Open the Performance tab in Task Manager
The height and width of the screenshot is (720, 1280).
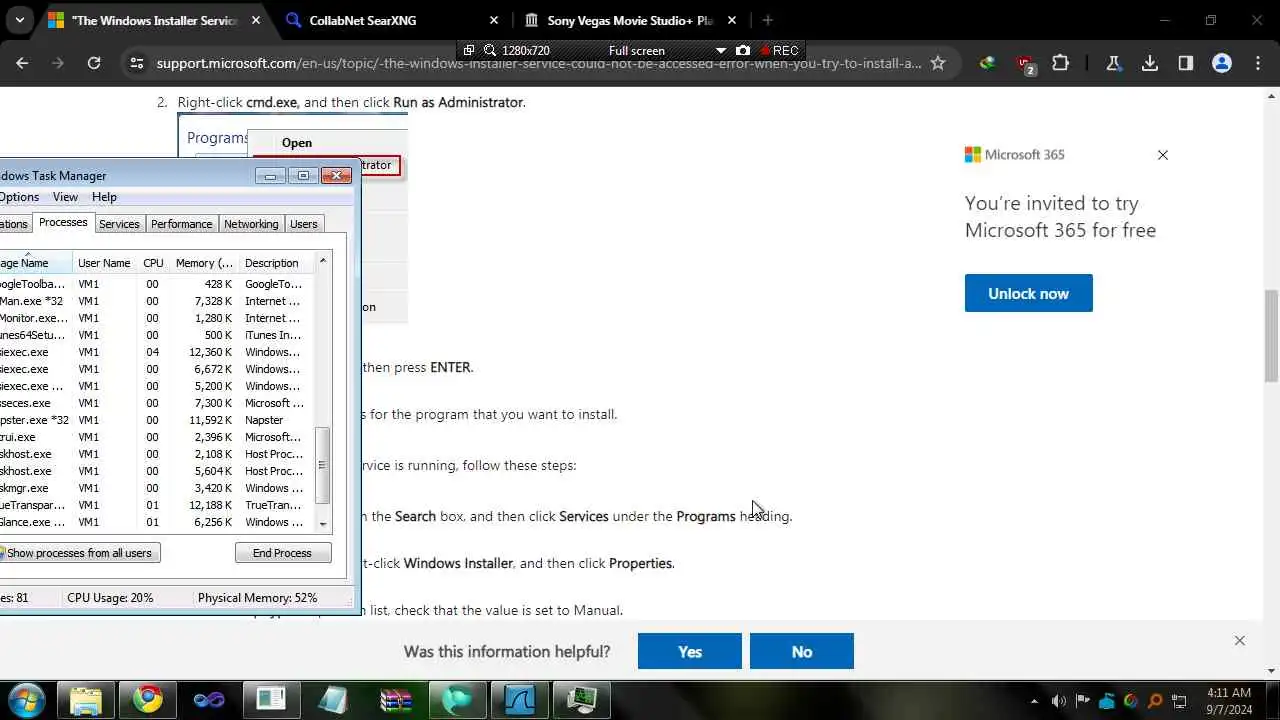pyautogui.click(x=181, y=224)
